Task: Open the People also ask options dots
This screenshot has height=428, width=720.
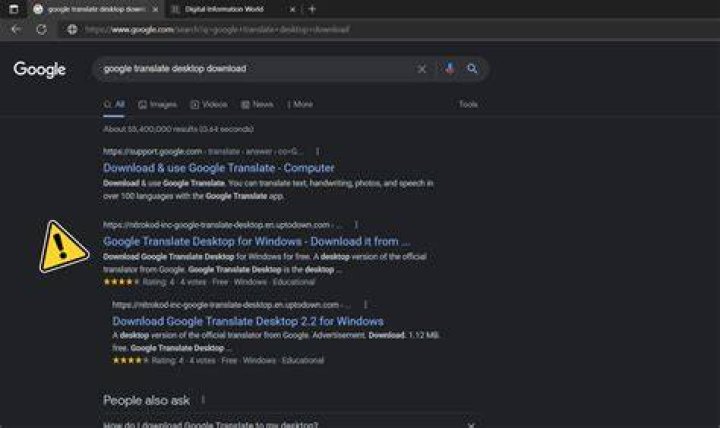Action: (x=203, y=400)
